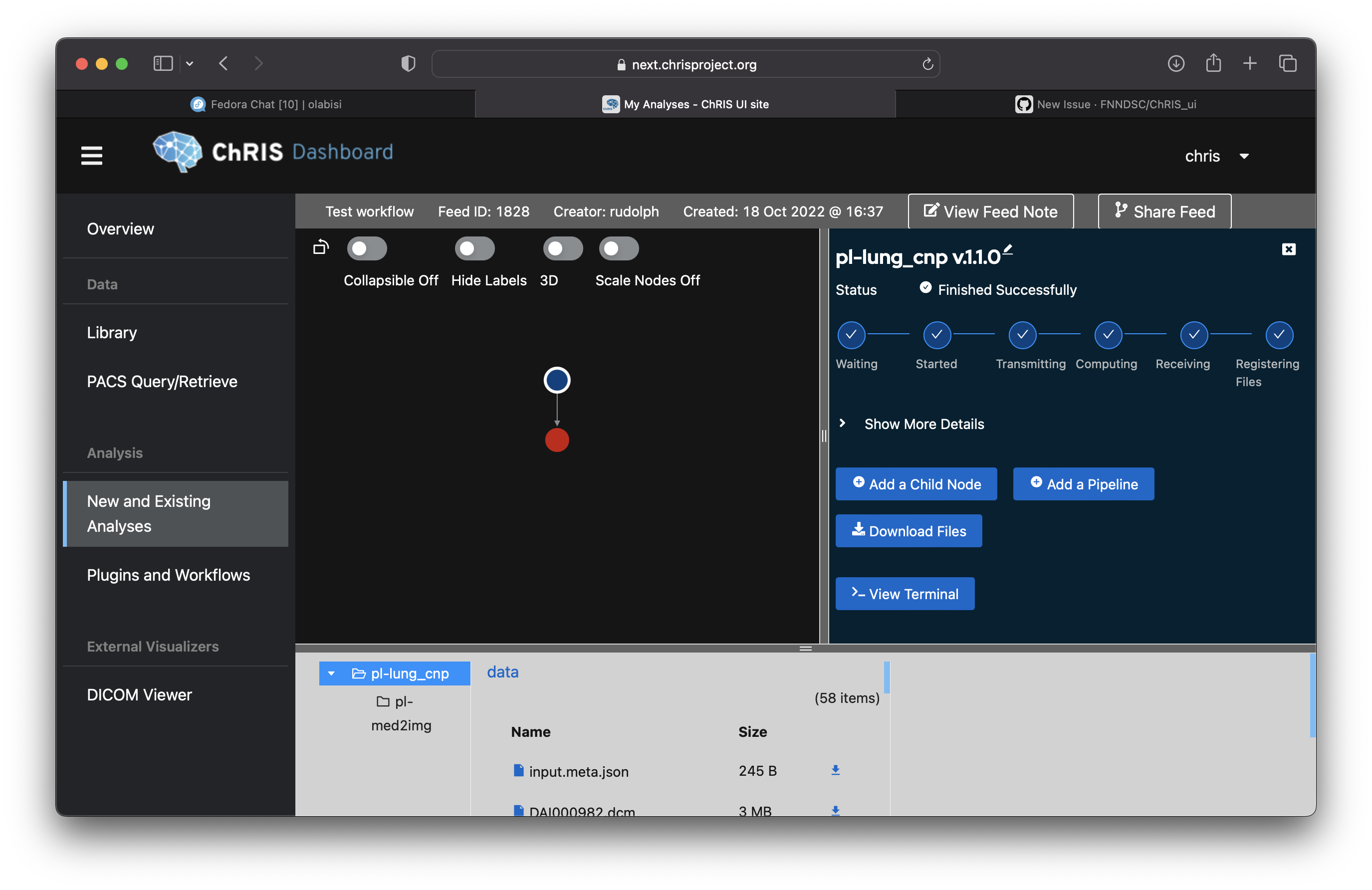Switch the graph to 3D view
Screen dimensions: 1372x890
[x=562, y=248]
